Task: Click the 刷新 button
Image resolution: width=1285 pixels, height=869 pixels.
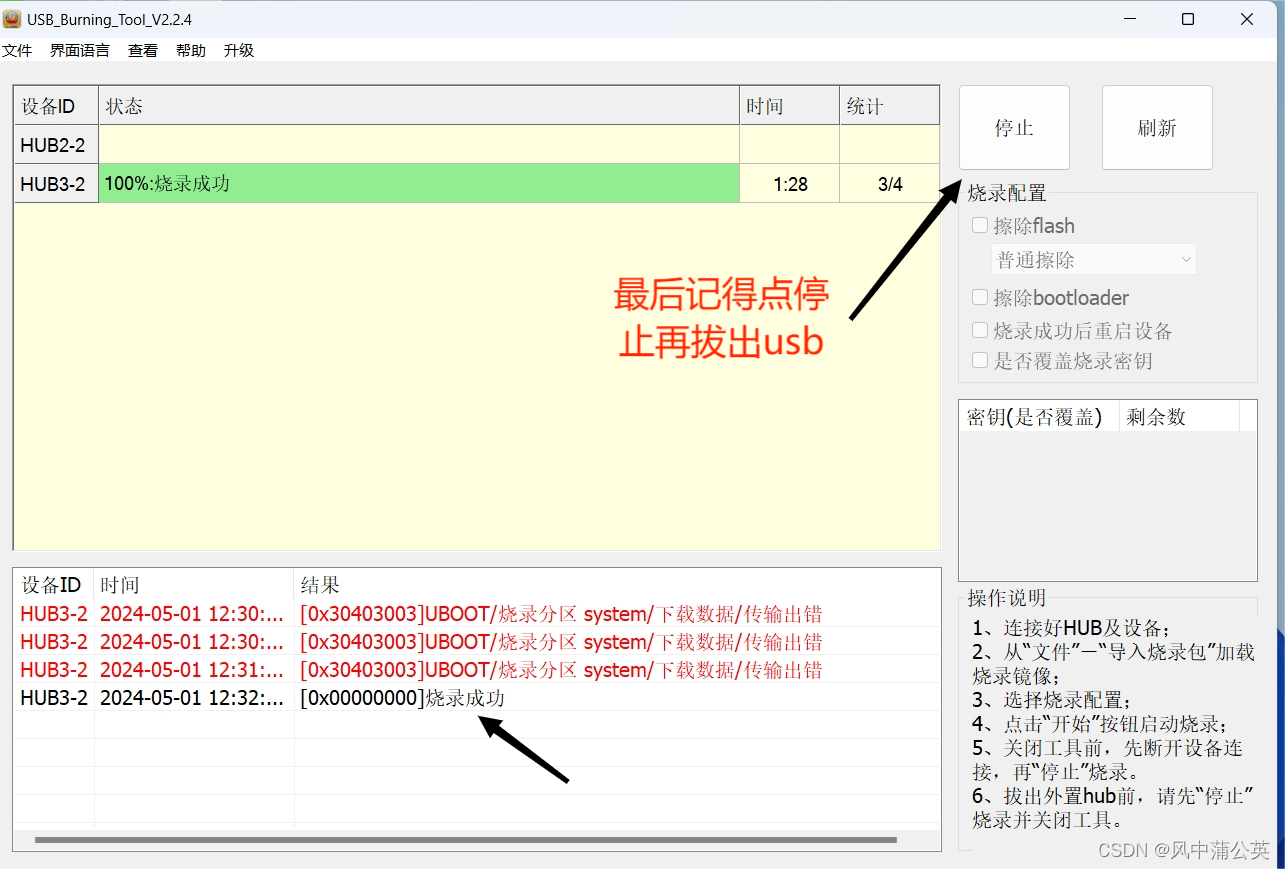Action: click(x=1157, y=128)
